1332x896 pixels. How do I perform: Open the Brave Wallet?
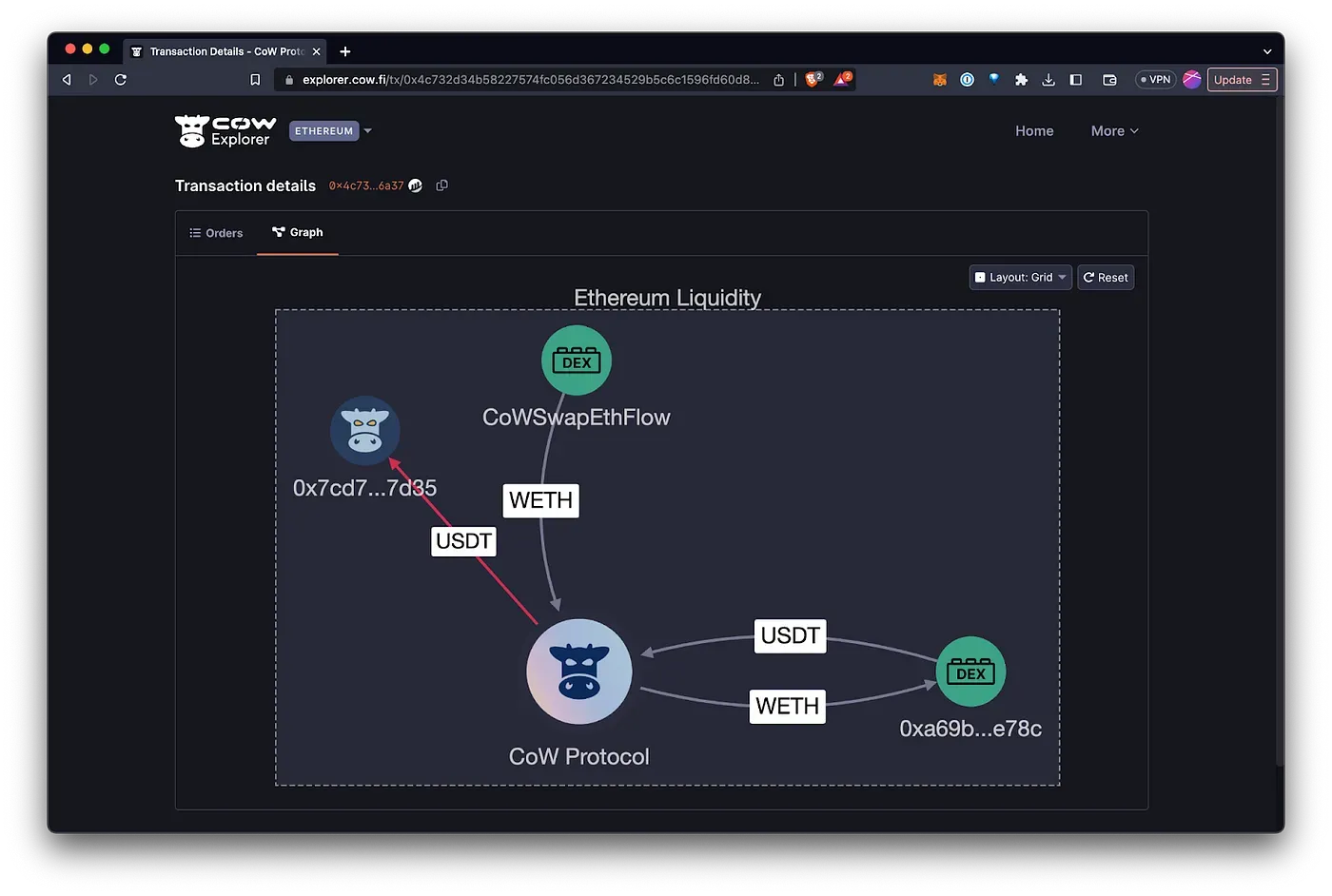click(x=1109, y=80)
